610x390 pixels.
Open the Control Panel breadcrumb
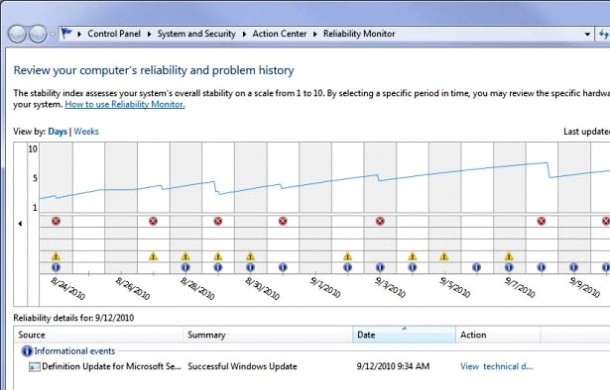click(x=114, y=34)
